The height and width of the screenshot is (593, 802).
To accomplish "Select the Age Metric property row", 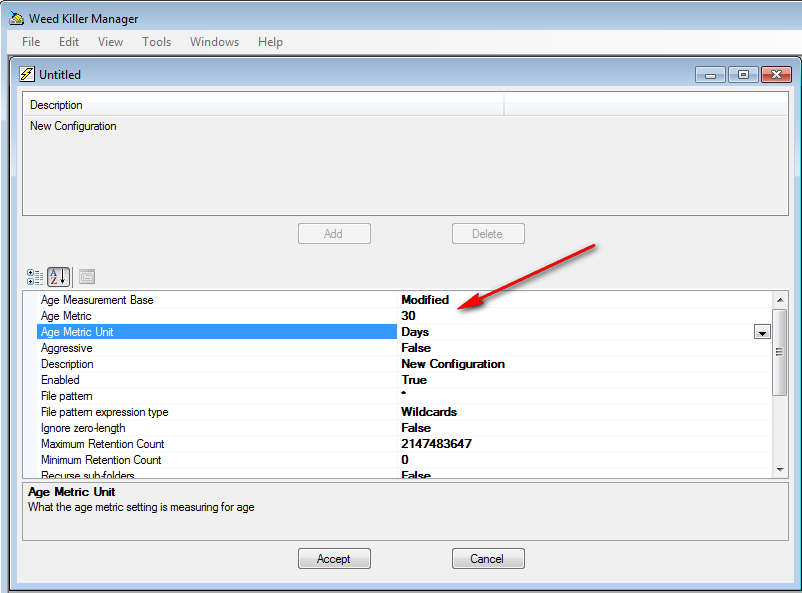I will click(217, 316).
